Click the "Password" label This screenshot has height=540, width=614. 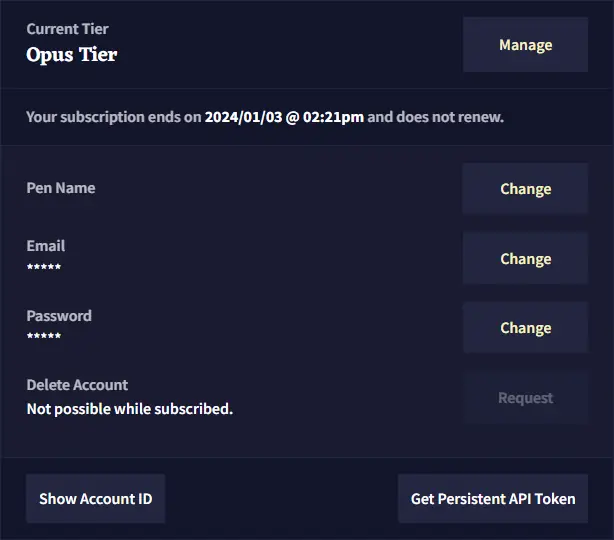59,316
